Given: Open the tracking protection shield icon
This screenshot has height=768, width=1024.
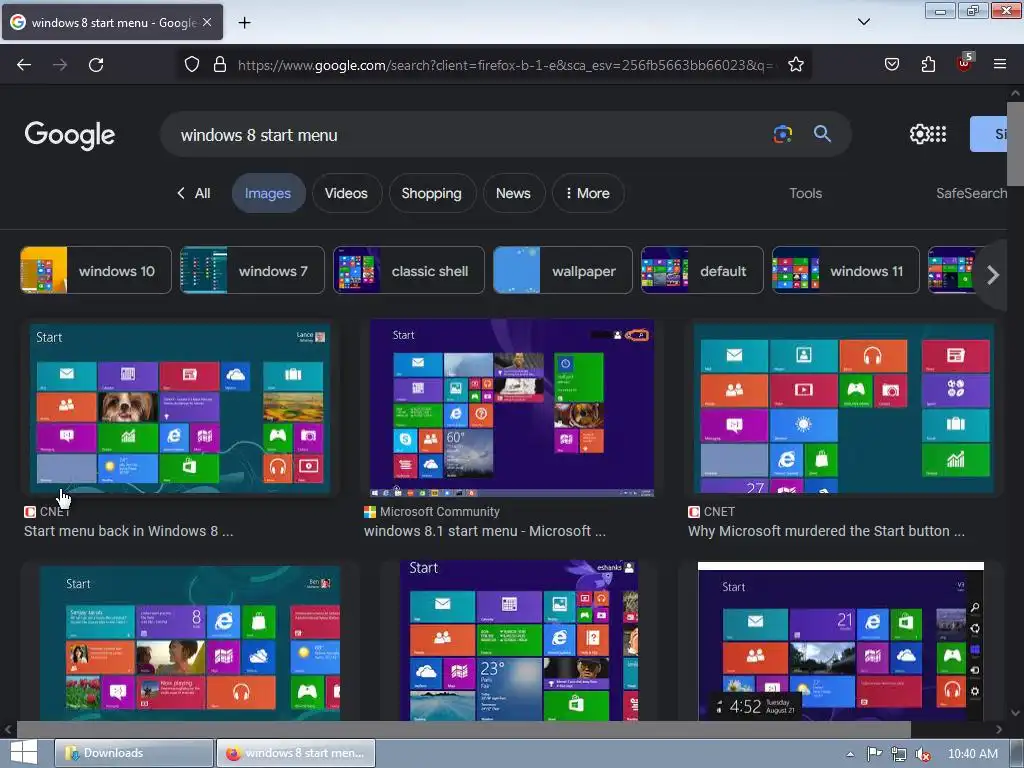Looking at the screenshot, I should (191, 65).
